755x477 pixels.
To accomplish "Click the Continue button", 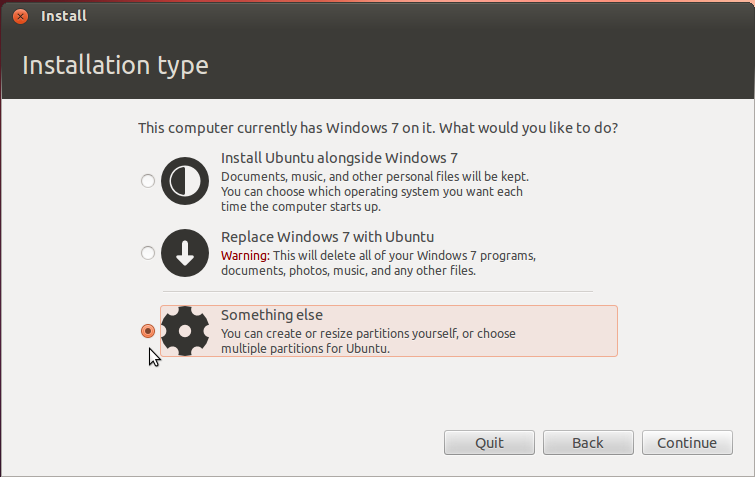I will [x=687, y=442].
